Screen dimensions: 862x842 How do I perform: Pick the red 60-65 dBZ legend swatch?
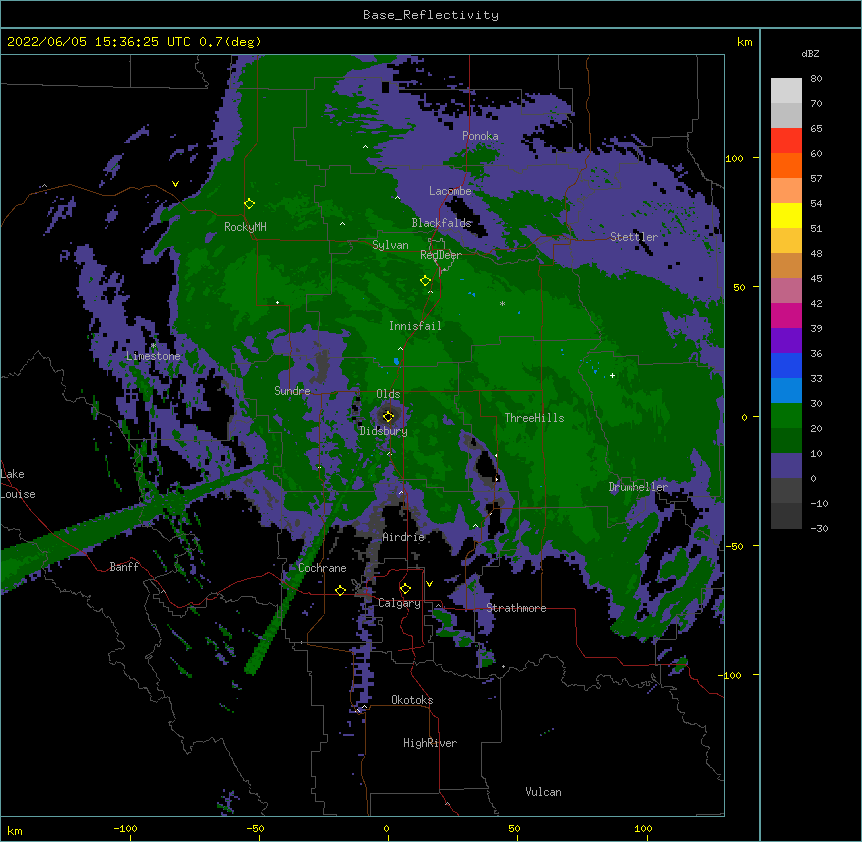786,141
